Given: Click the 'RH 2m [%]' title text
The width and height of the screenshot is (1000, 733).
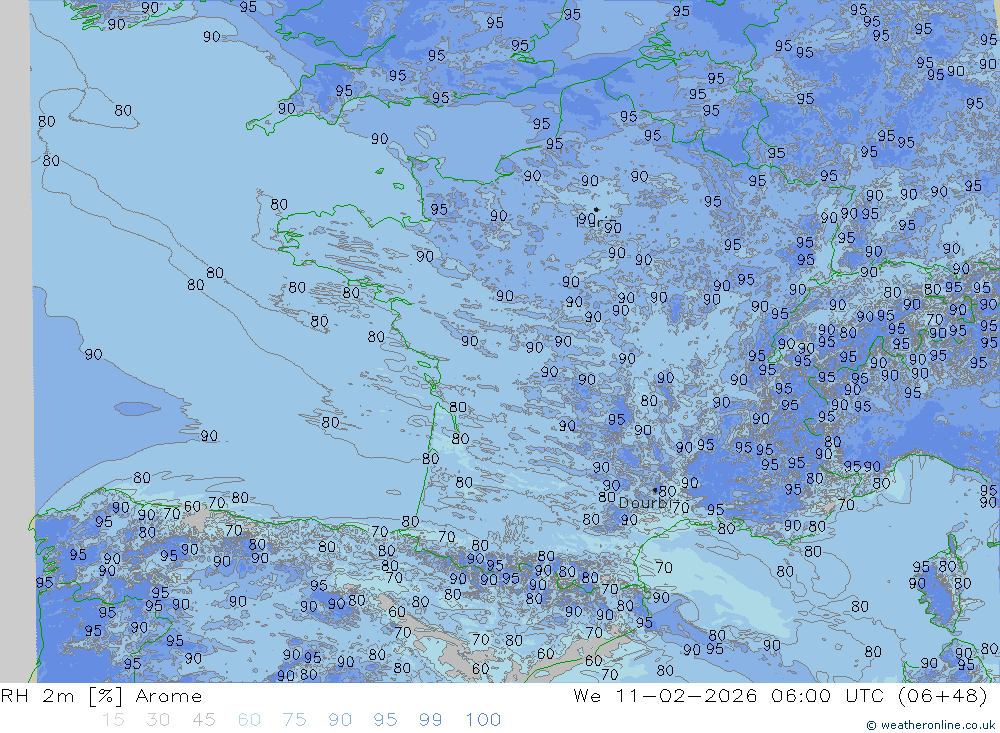Looking at the screenshot, I should coord(61,696).
